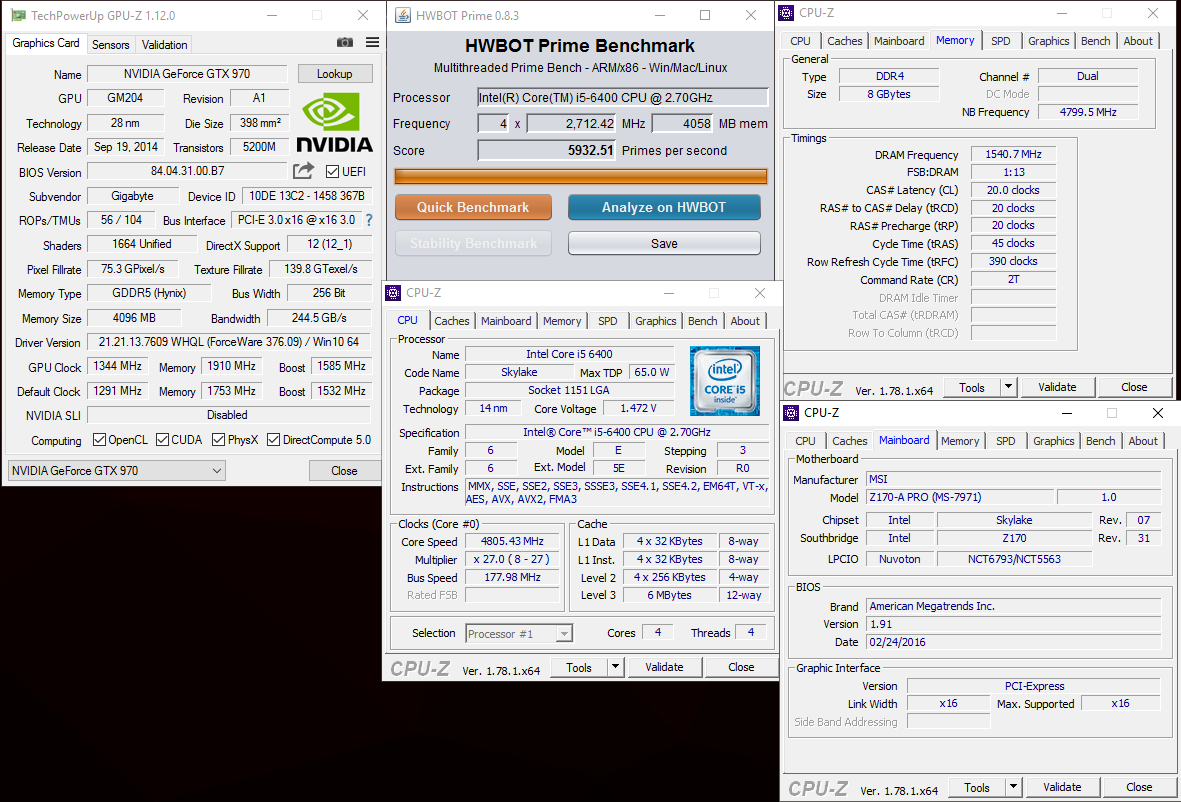Open CPU tab in CPU-Z Mainboard window
This screenshot has height=802, width=1181.
point(805,441)
